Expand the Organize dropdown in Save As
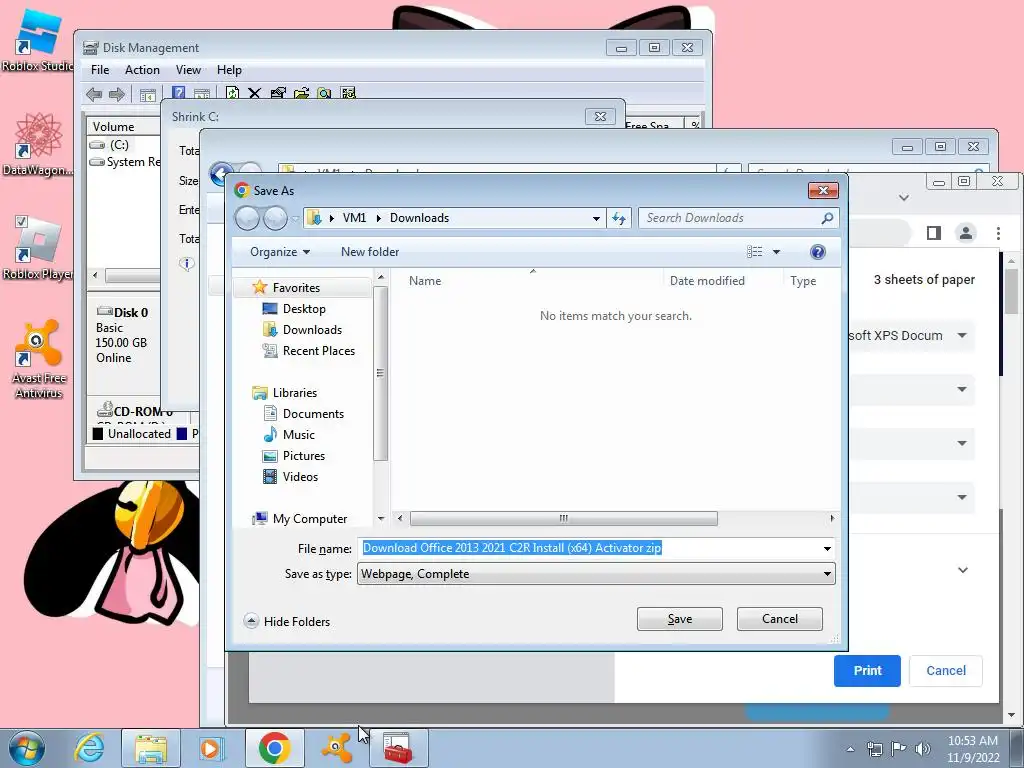 click(x=280, y=252)
